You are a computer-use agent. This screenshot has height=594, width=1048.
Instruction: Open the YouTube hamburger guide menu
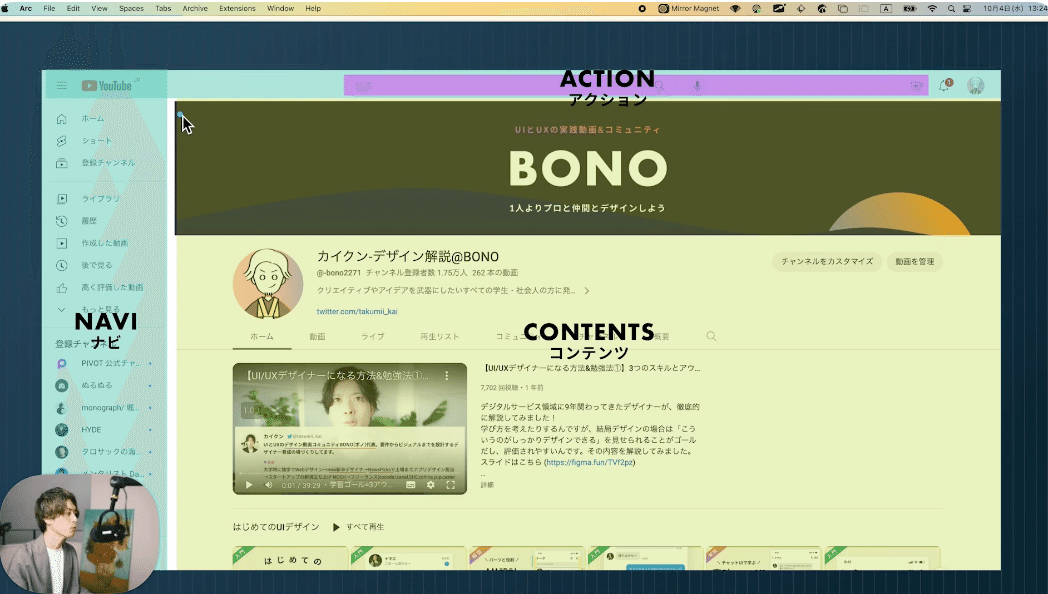coord(61,86)
